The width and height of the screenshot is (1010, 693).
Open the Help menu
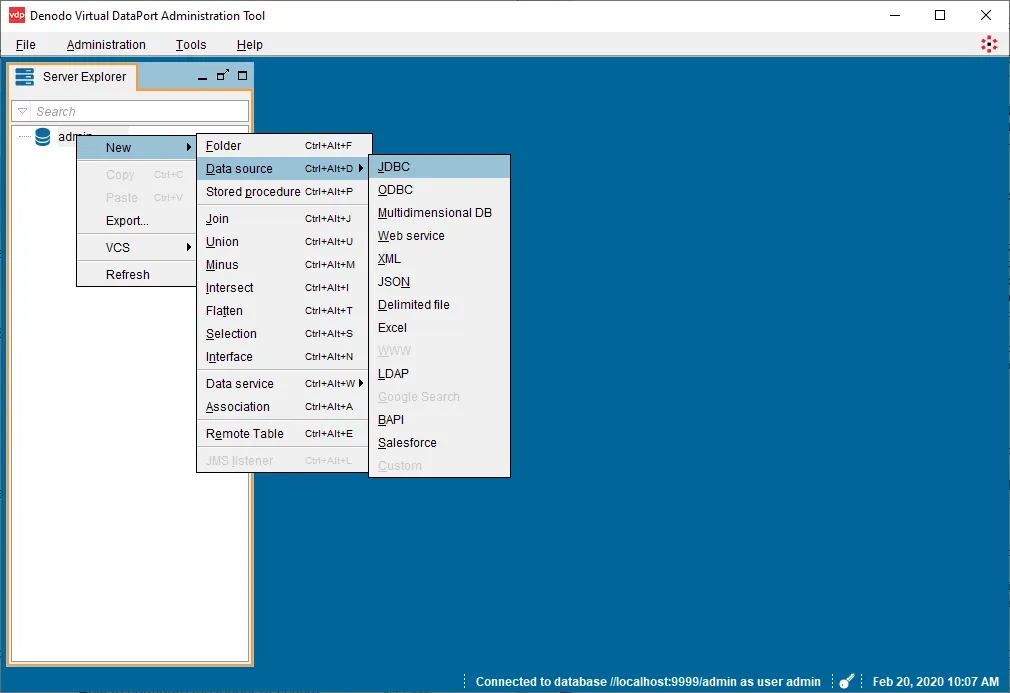pyautogui.click(x=249, y=44)
